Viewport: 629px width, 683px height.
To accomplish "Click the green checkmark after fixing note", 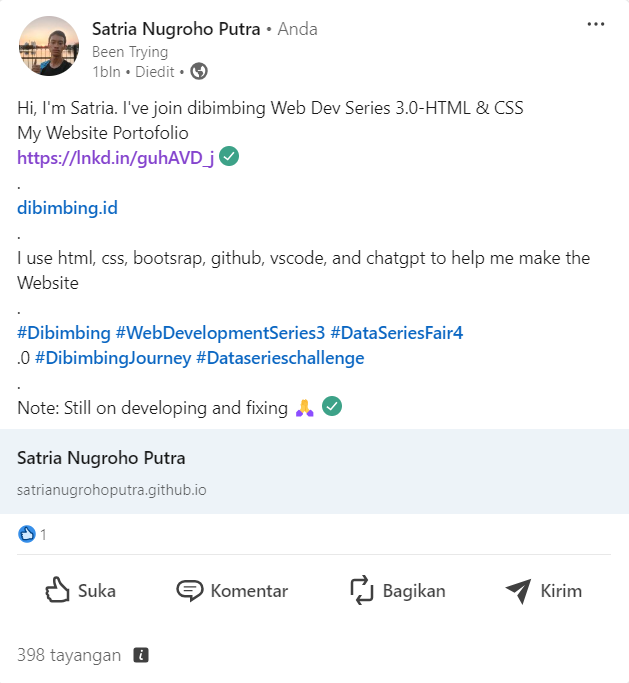I will (332, 406).
